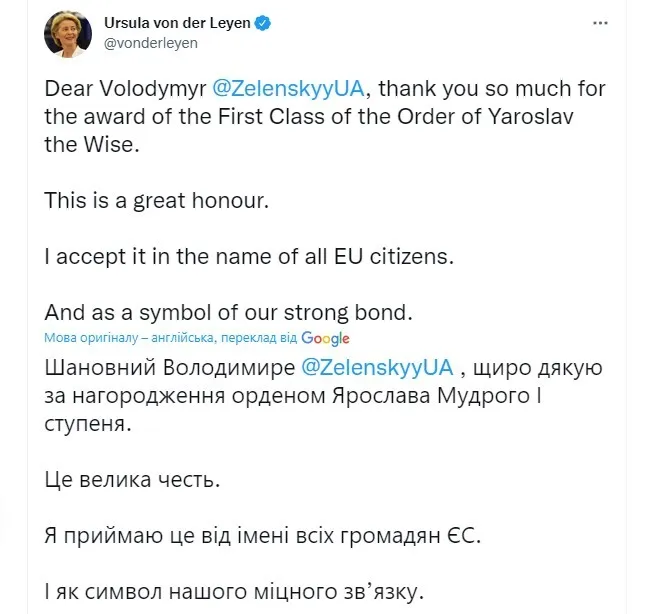Click the Google logo in translation credit
Viewport: 654px width, 614px height.
tap(325, 338)
